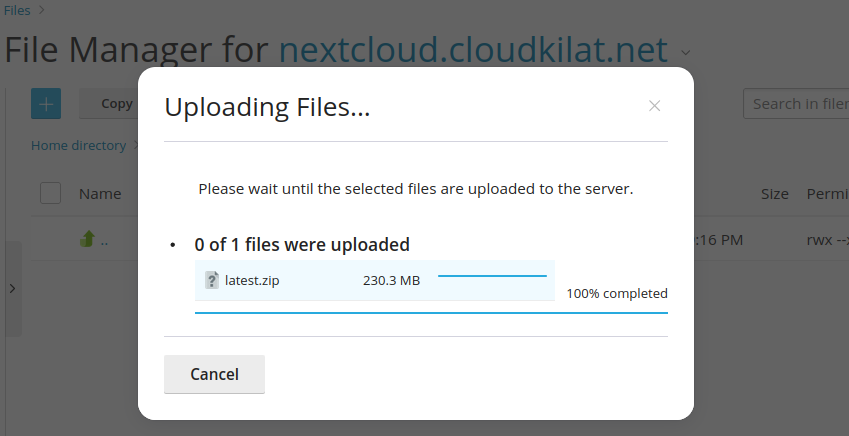The width and height of the screenshot is (849, 436).
Task: Click the latest.zip unknown file type icon
Action: [212, 280]
